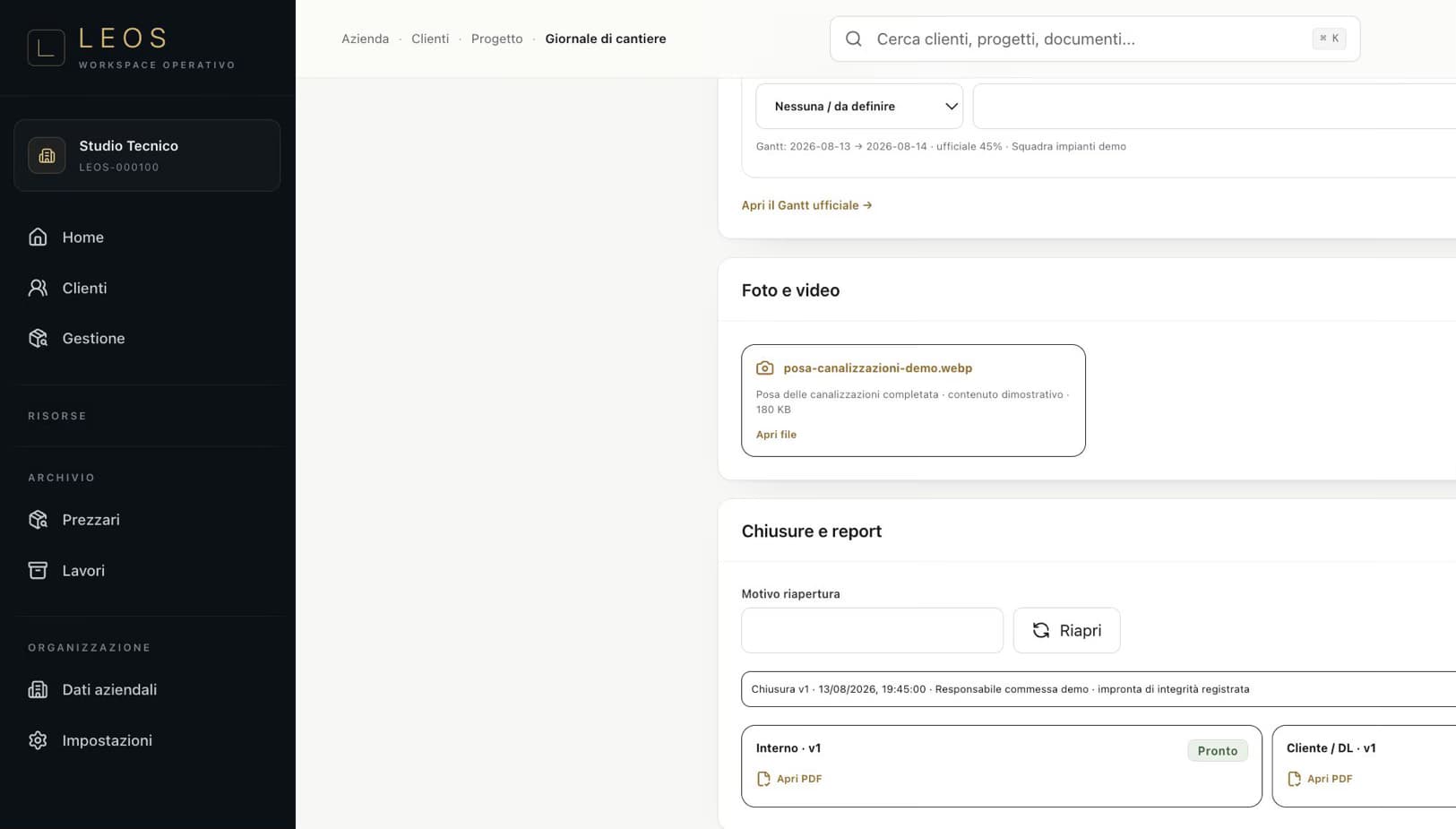Click the Impostazioni gear icon
This screenshot has height=829, width=1456.
(x=38, y=740)
